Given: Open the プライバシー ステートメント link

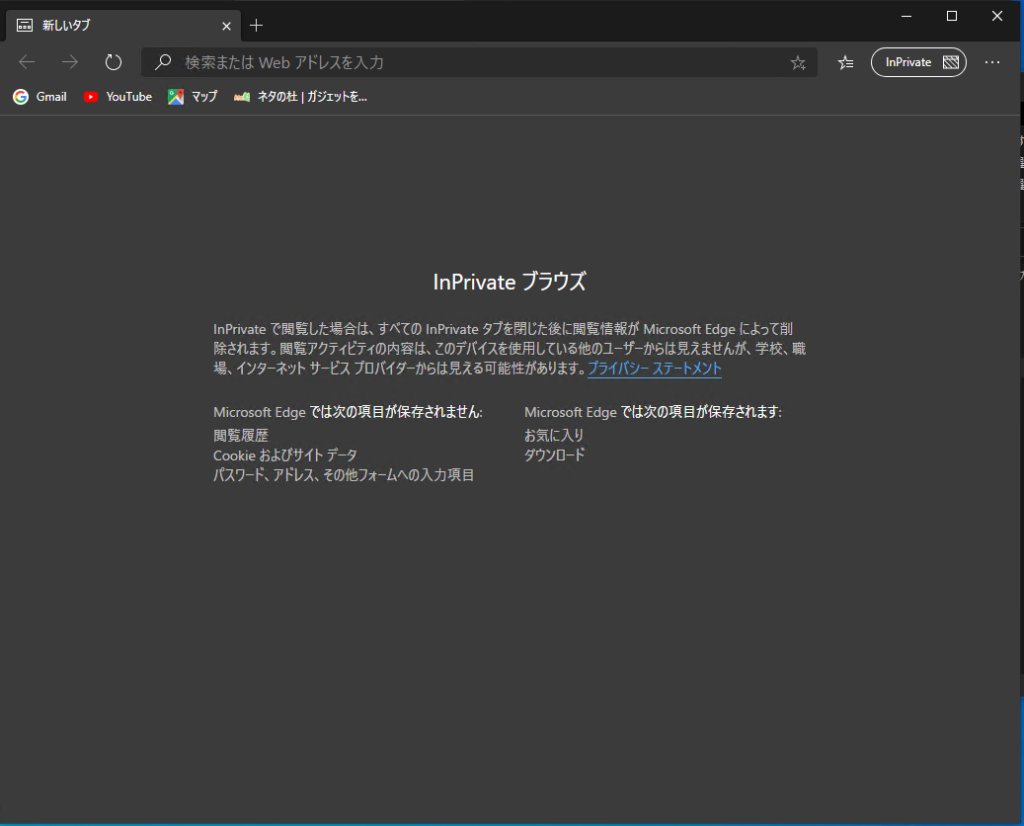Looking at the screenshot, I should click(x=654, y=368).
